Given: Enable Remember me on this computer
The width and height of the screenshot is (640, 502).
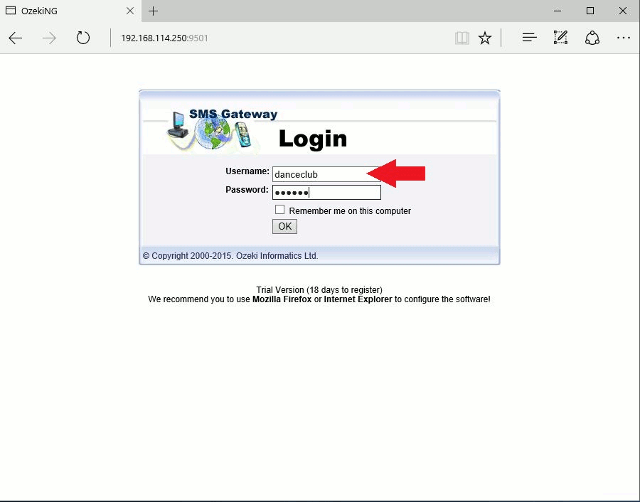Looking at the screenshot, I should point(280,210).
